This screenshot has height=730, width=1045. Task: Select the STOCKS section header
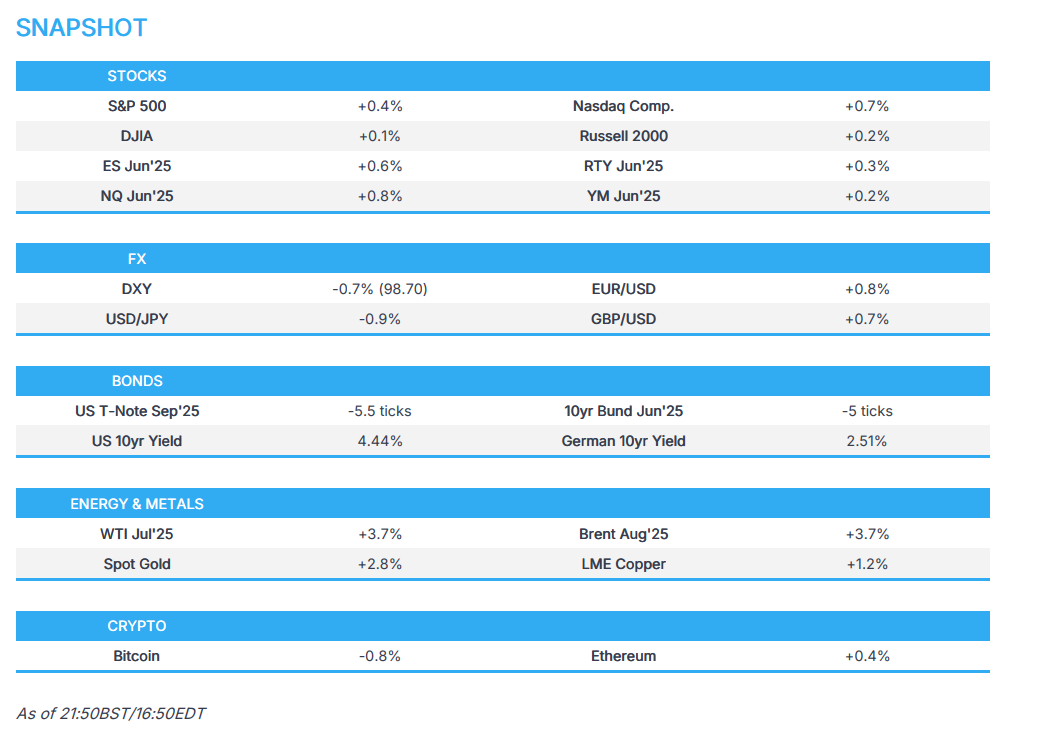click(137, 76)
